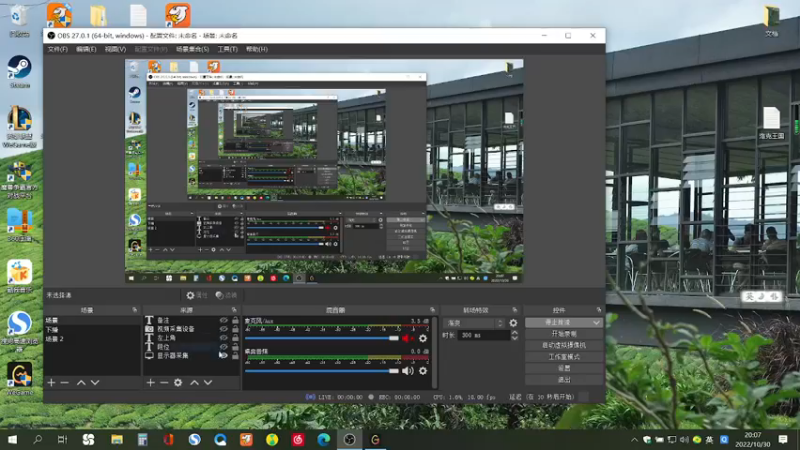Click the 时长 300 ms duration field
Image resolution: width=800 pixels, height=450 pixels.
tap(484, 335)
